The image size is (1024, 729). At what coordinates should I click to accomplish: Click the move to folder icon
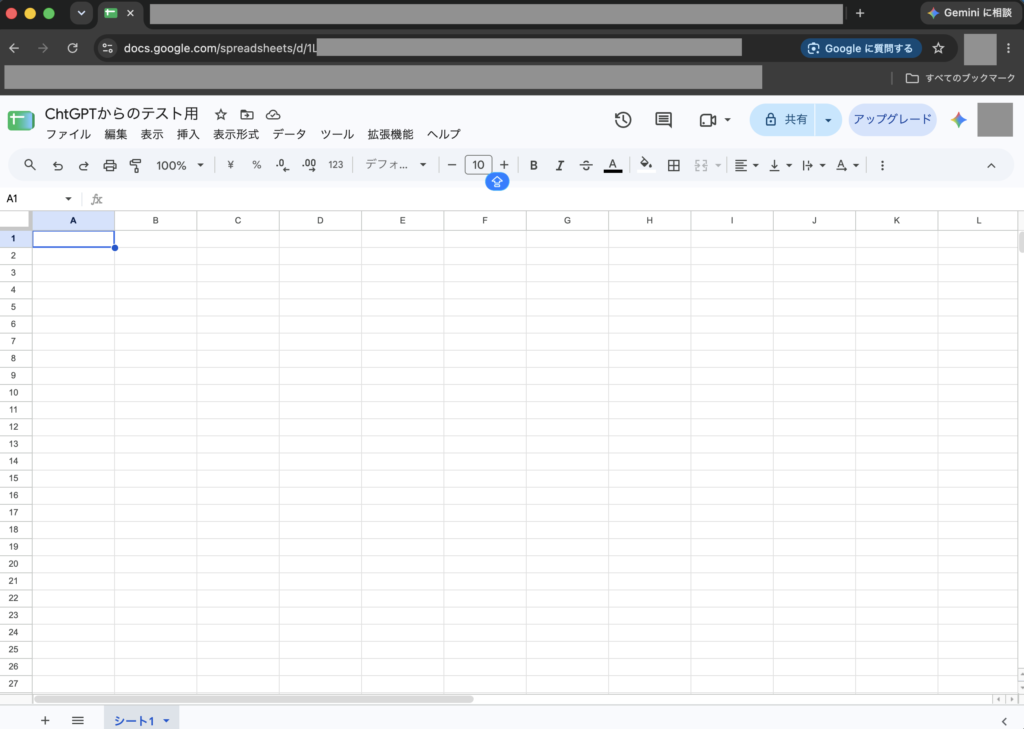click(247, 115)
